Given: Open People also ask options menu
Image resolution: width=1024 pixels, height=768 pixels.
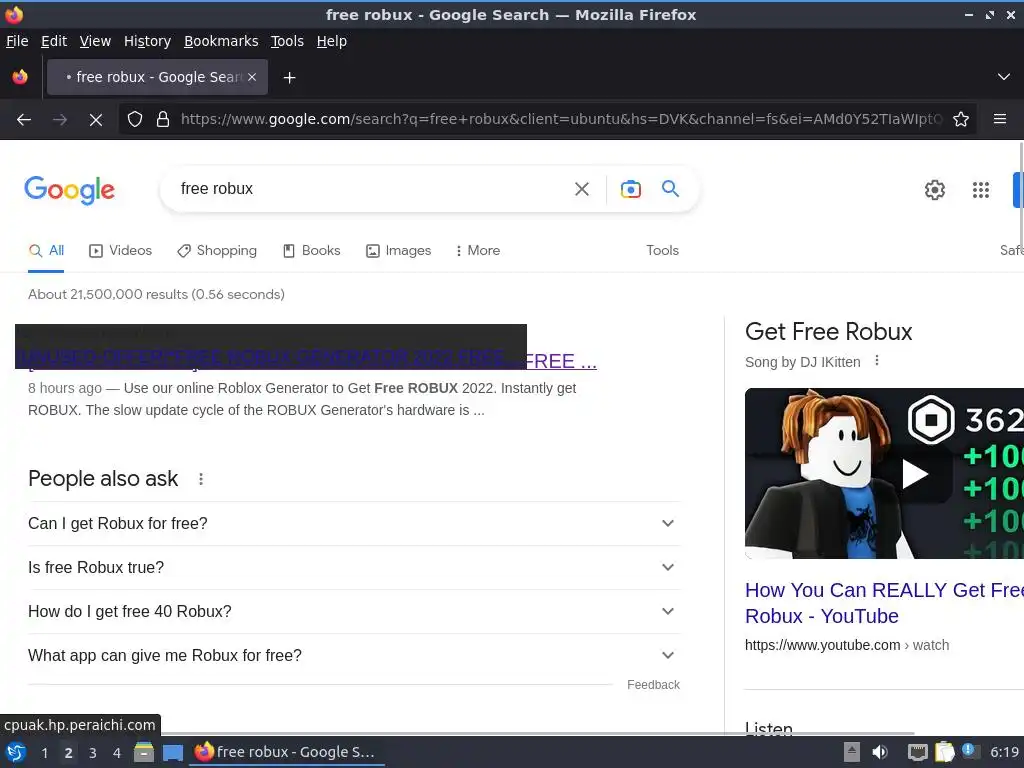Looking at the screenshot, I should coord(201,479).
